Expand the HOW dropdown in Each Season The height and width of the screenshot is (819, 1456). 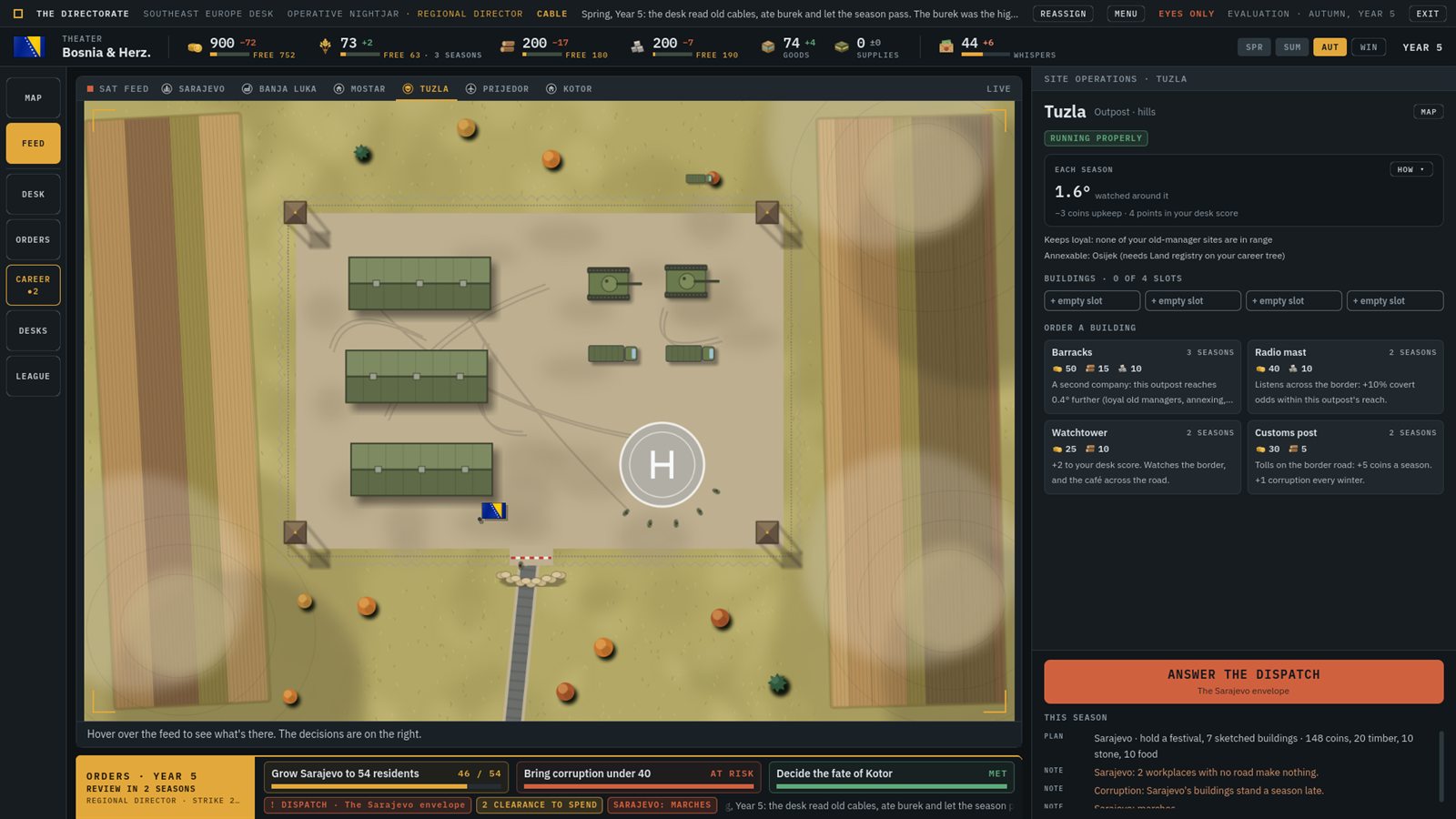click(1410, 169)
